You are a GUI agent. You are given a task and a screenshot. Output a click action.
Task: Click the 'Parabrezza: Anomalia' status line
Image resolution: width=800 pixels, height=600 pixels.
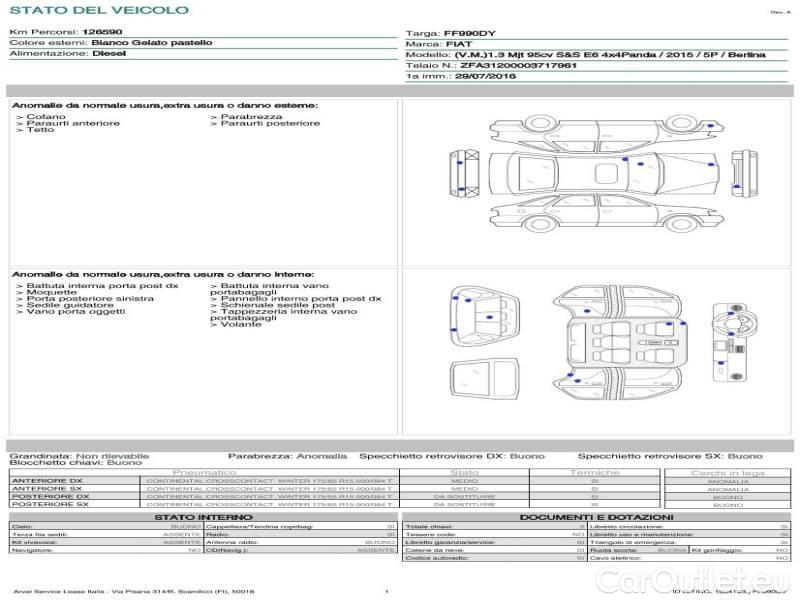click(x=287, y=456)
